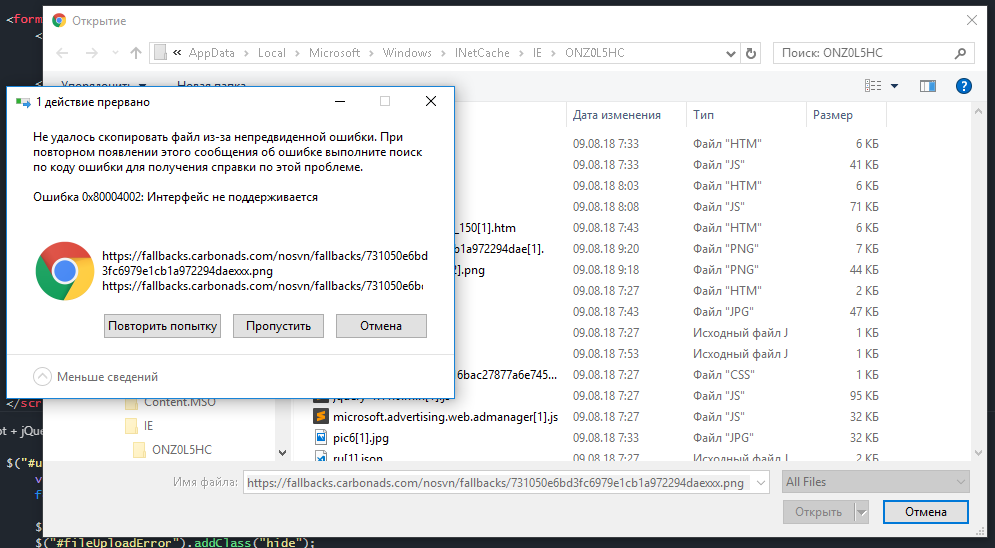Click "Отмена" in the error dialog
Image resolution: width=995 pixels, height=548 pixels.
381,326
